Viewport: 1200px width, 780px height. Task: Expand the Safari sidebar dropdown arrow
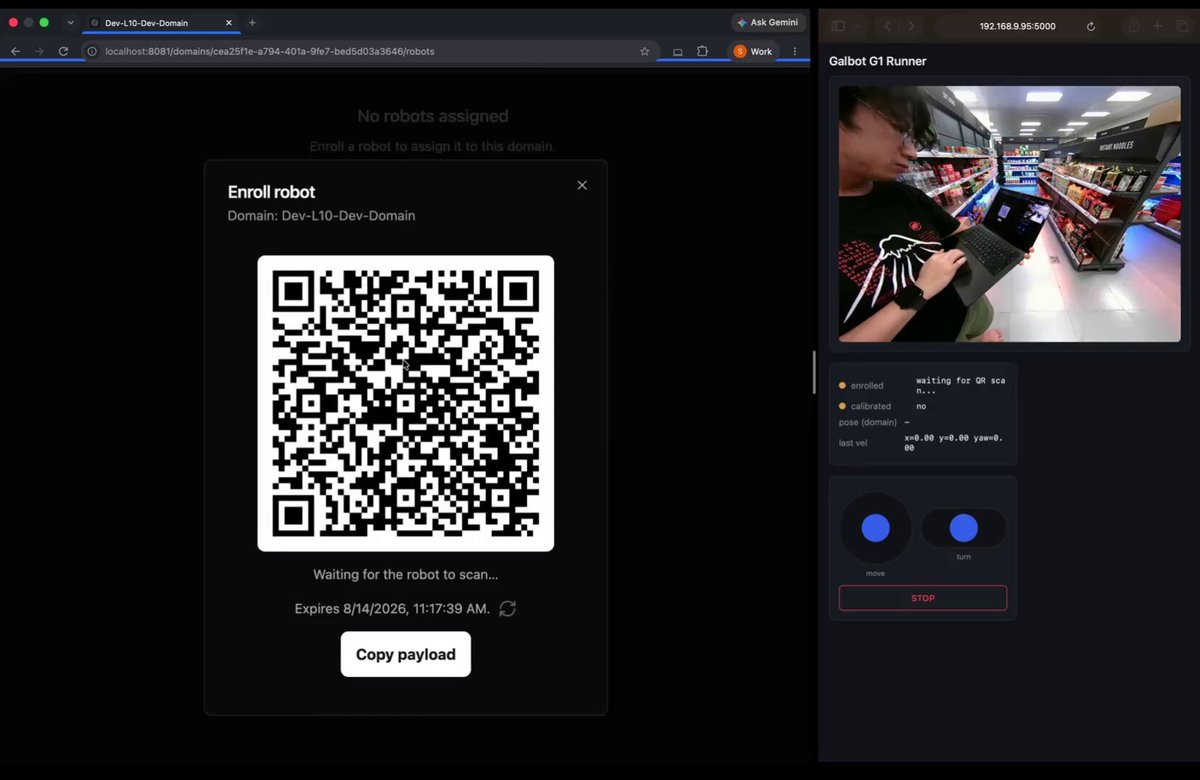[x=857, y=26]
